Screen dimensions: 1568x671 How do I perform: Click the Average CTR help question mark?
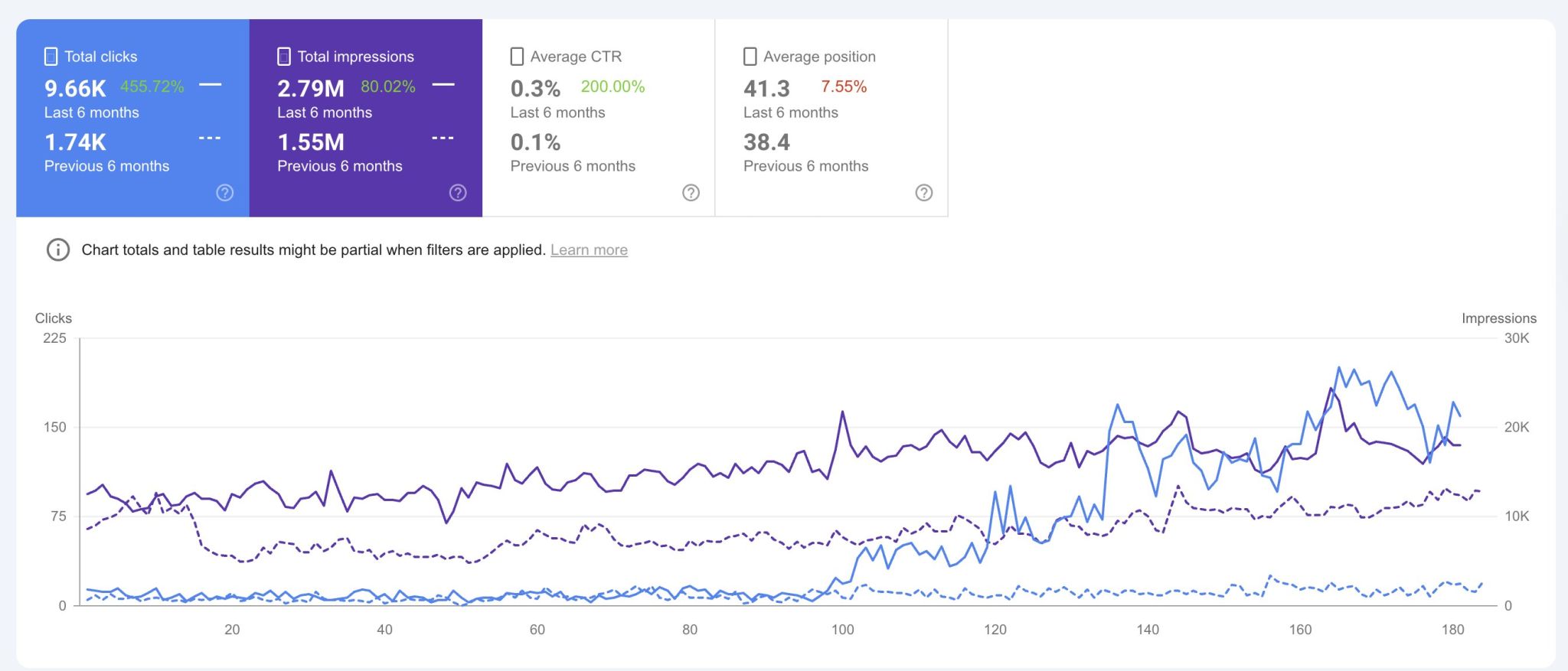coord(691,193)
